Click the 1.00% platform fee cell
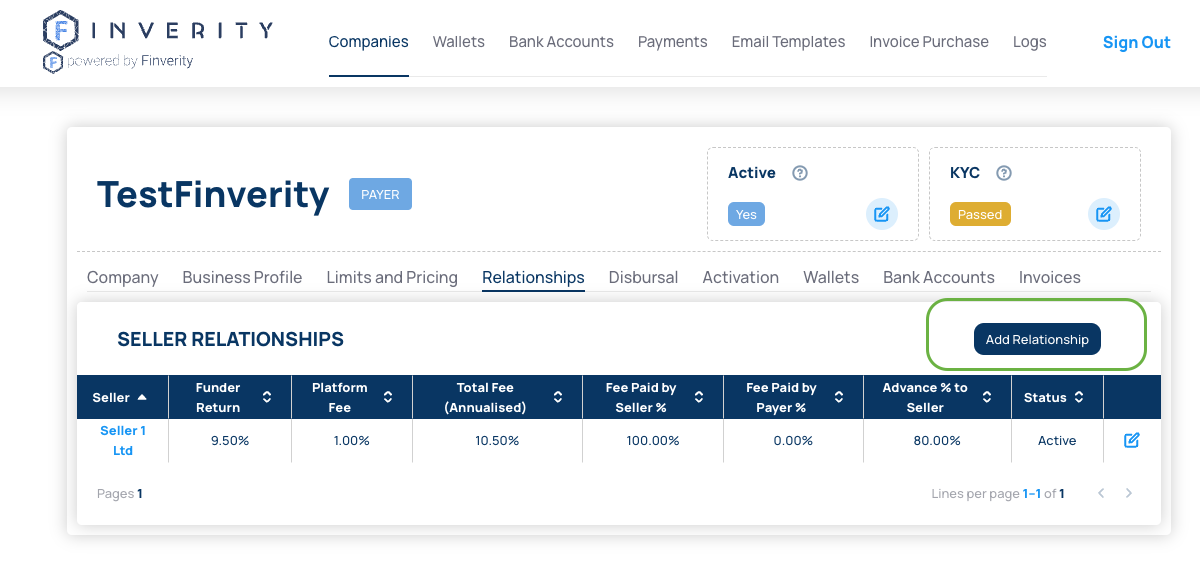 point(351,440)
